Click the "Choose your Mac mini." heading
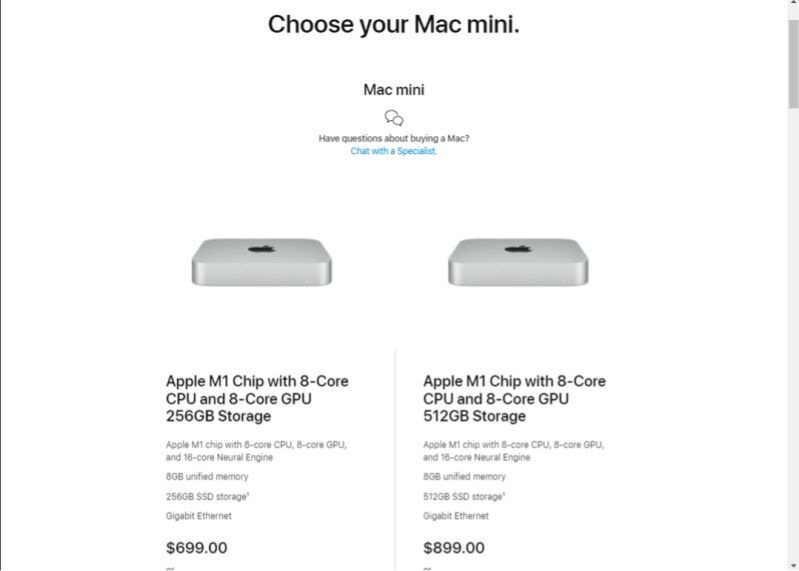The width and height of the screenshot is (799, 571). (393, 25)
